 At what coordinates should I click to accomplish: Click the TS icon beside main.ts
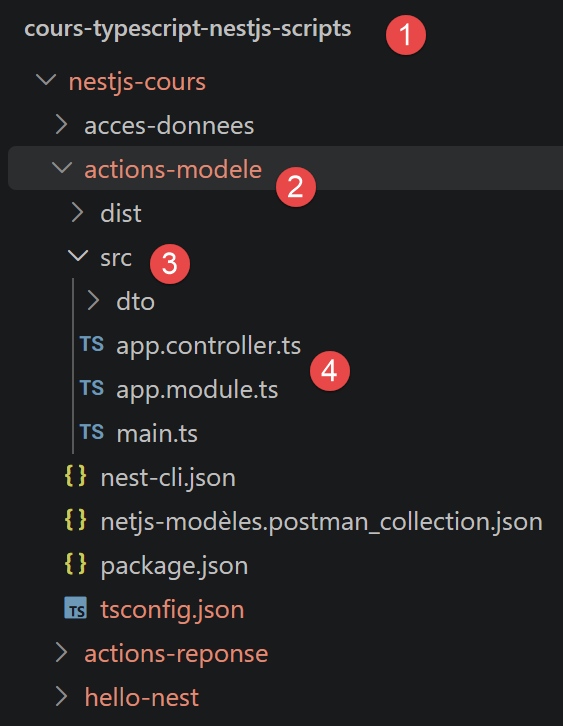click(x=92, y=432)
